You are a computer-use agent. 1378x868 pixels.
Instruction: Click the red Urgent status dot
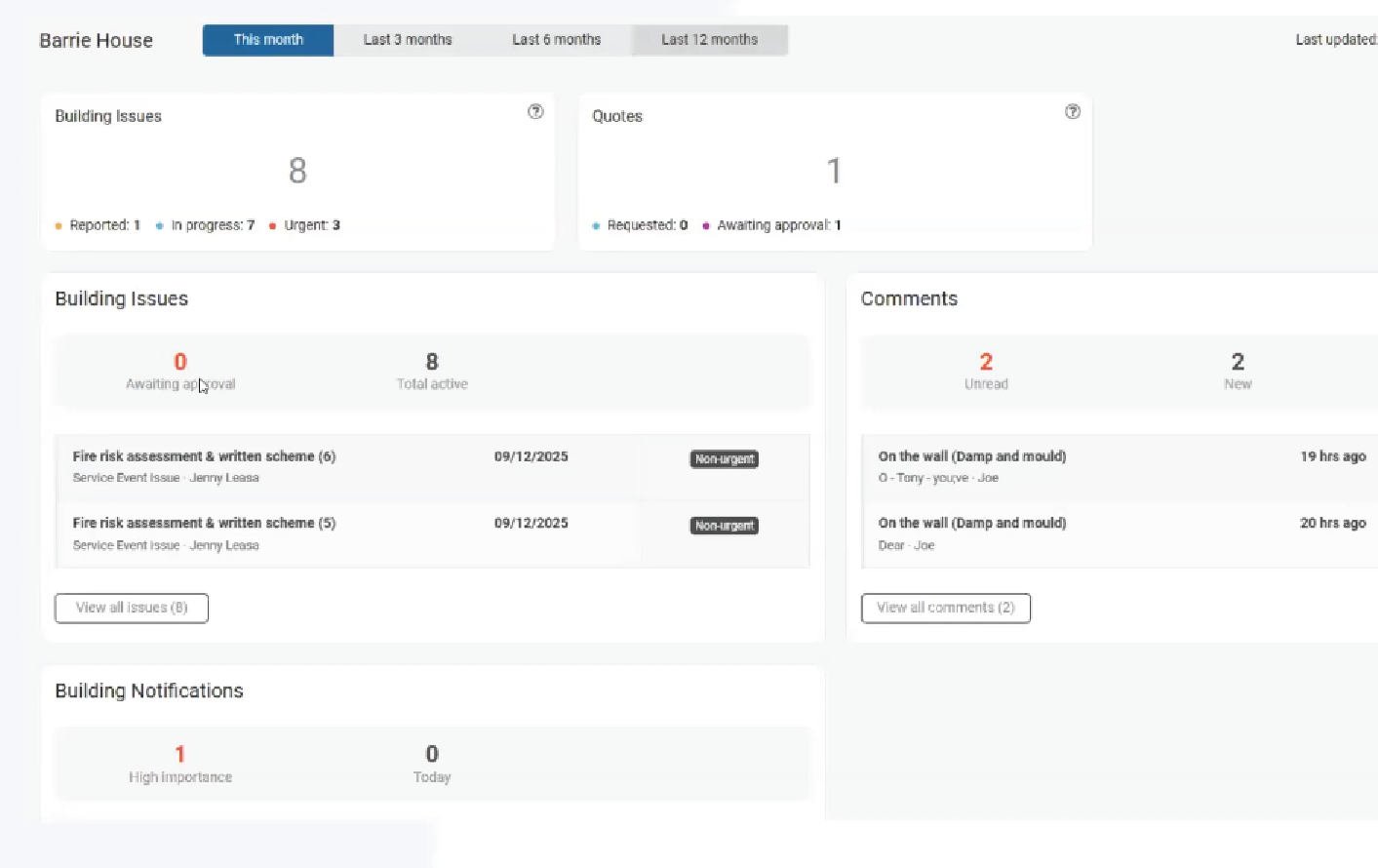[273, 224]
